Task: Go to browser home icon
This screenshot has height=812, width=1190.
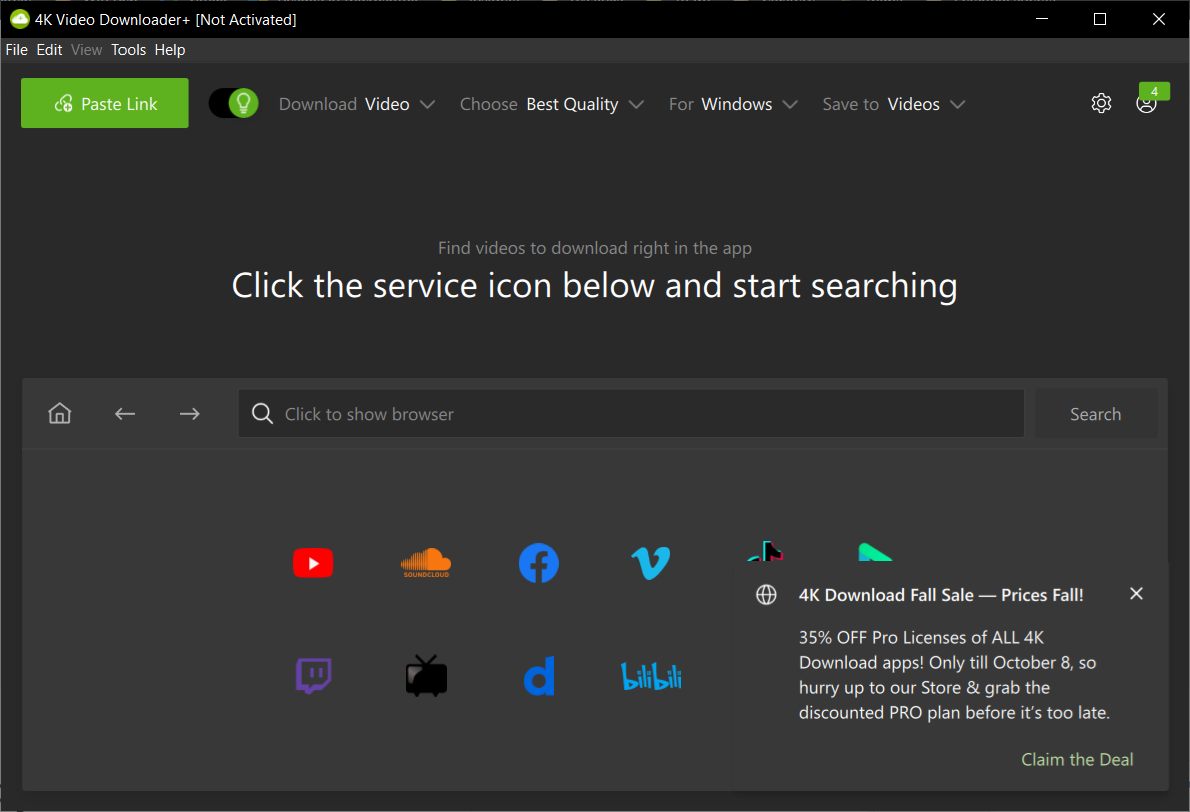Action: point(60,414)
